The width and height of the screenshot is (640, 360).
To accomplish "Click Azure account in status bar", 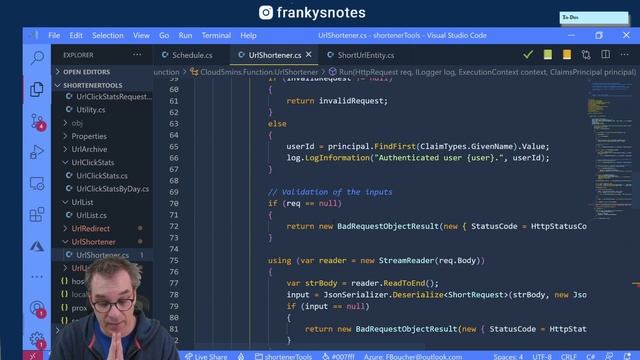I will click(413, 356).
